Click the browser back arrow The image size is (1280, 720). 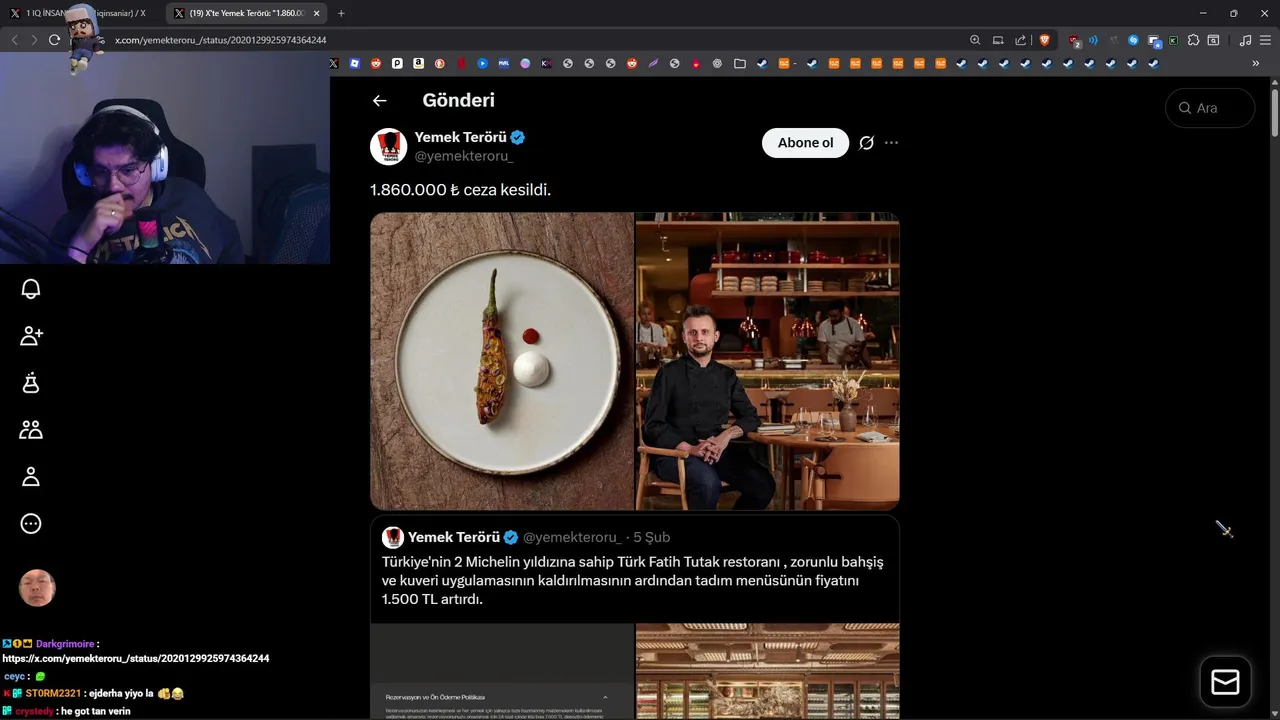pos(14,40)
